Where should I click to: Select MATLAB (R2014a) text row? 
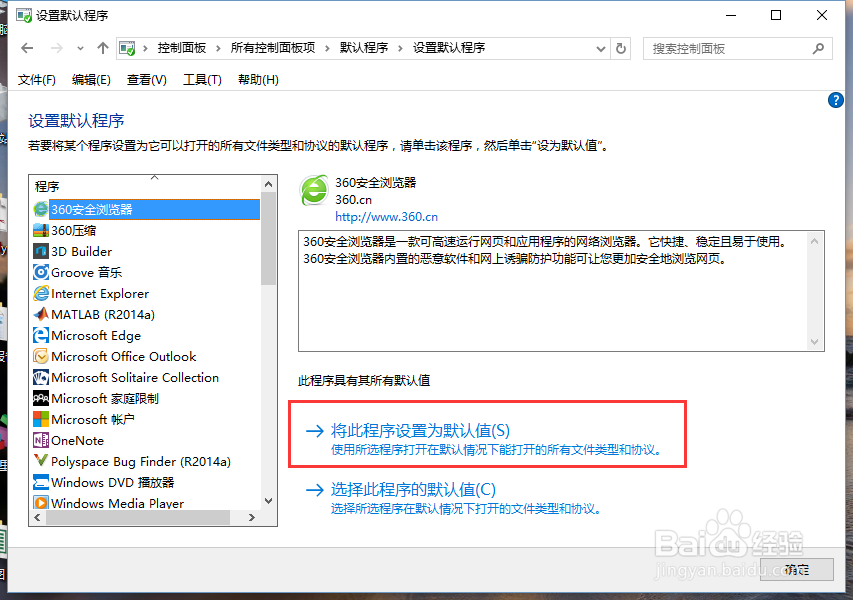[x=103, y=314]
